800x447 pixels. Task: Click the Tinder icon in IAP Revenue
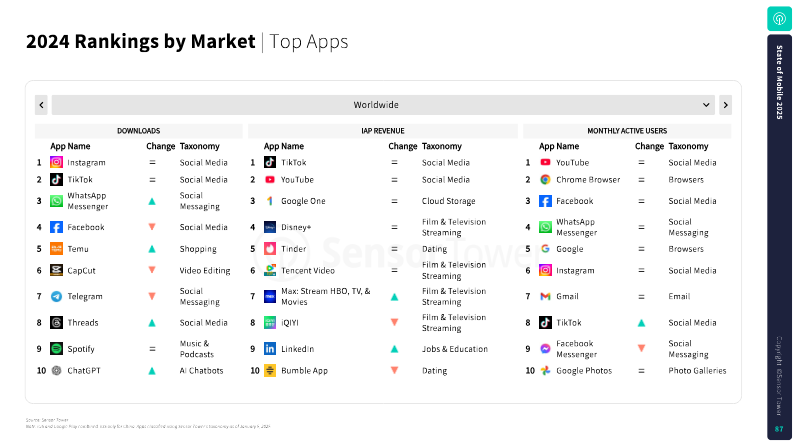[270, 249]
